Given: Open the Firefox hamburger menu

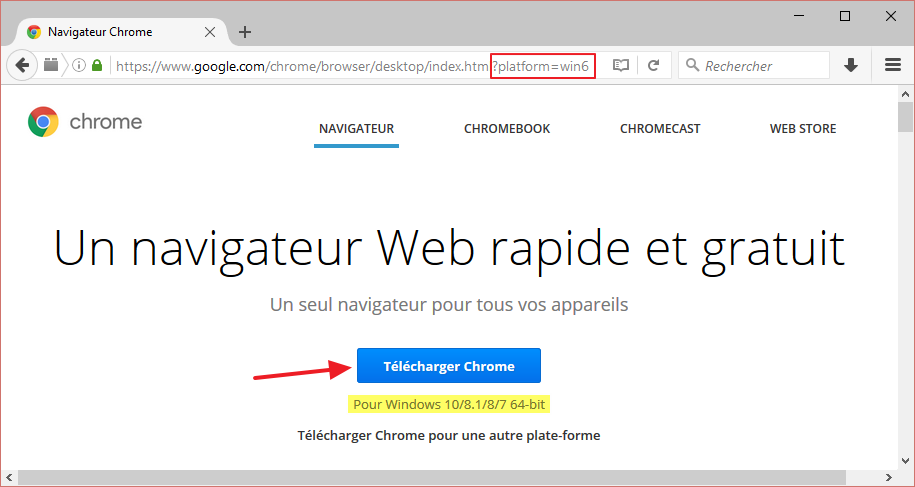Looking at the screenshot, I should pos(893,65).
